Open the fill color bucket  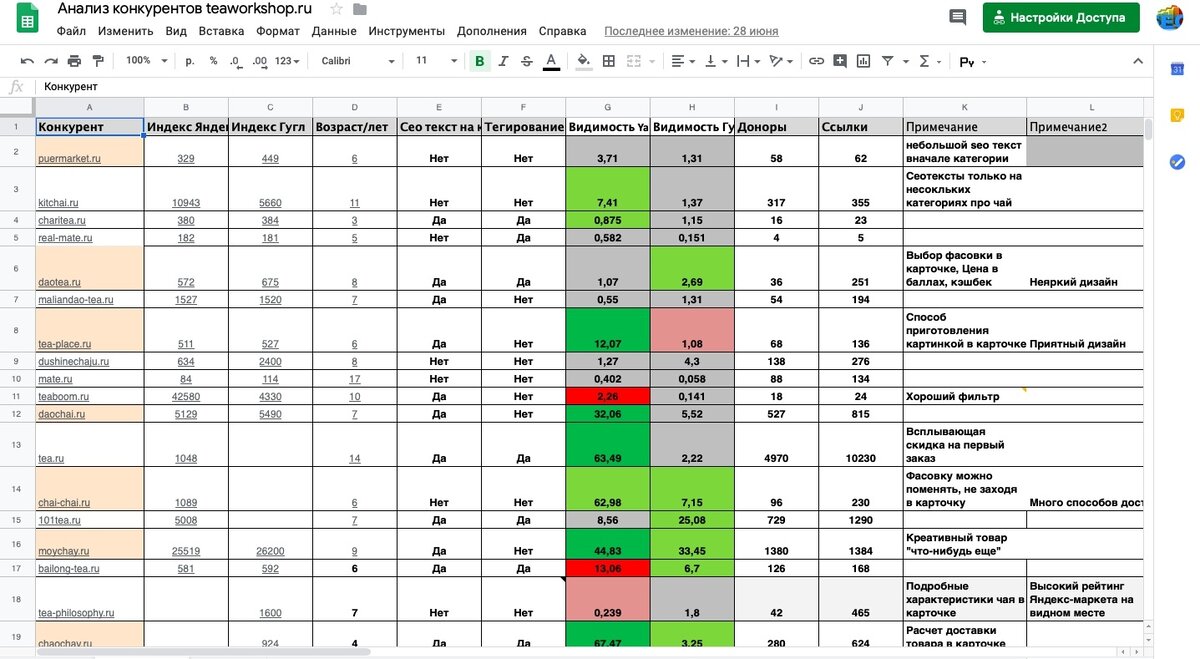point(584,61)
